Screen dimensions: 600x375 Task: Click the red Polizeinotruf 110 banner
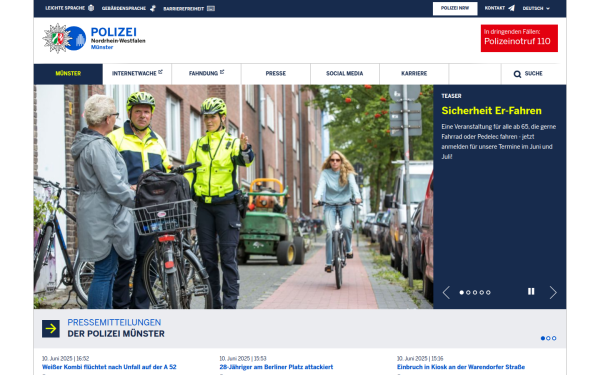pyautogui.click(x=519, y=38)
